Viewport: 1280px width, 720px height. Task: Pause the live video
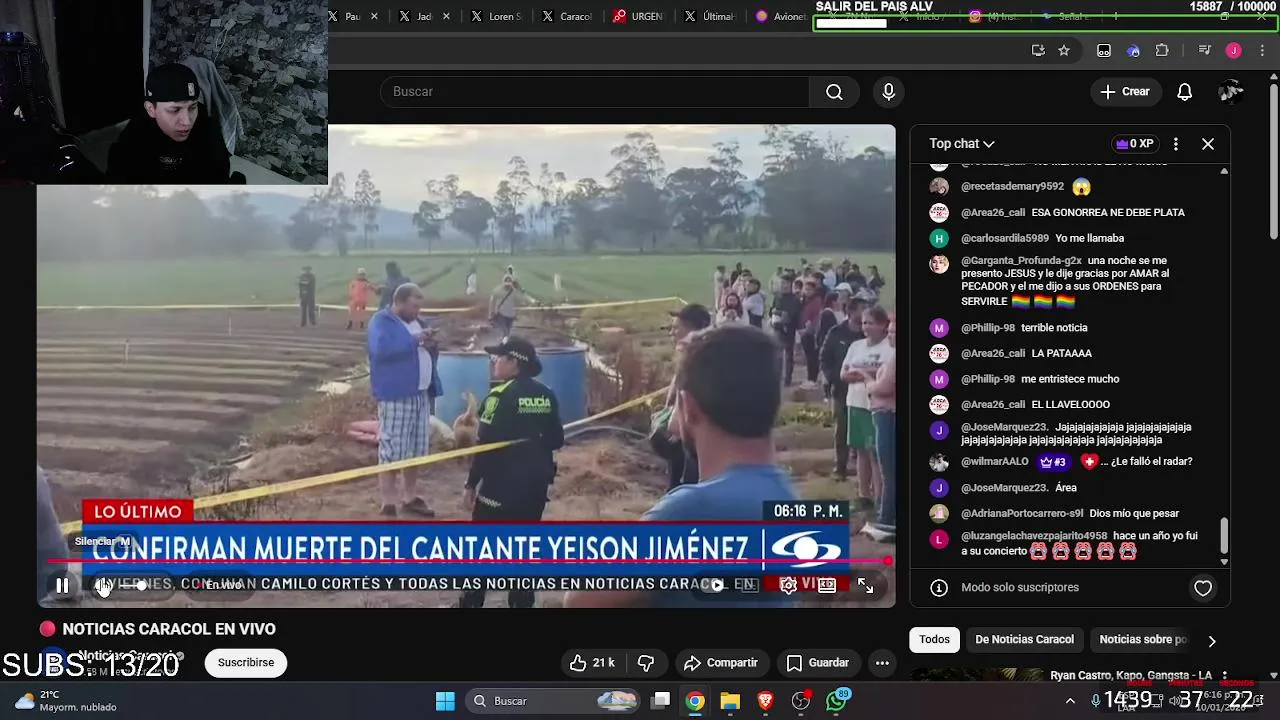pyautogui.click(x=62, y=586)
